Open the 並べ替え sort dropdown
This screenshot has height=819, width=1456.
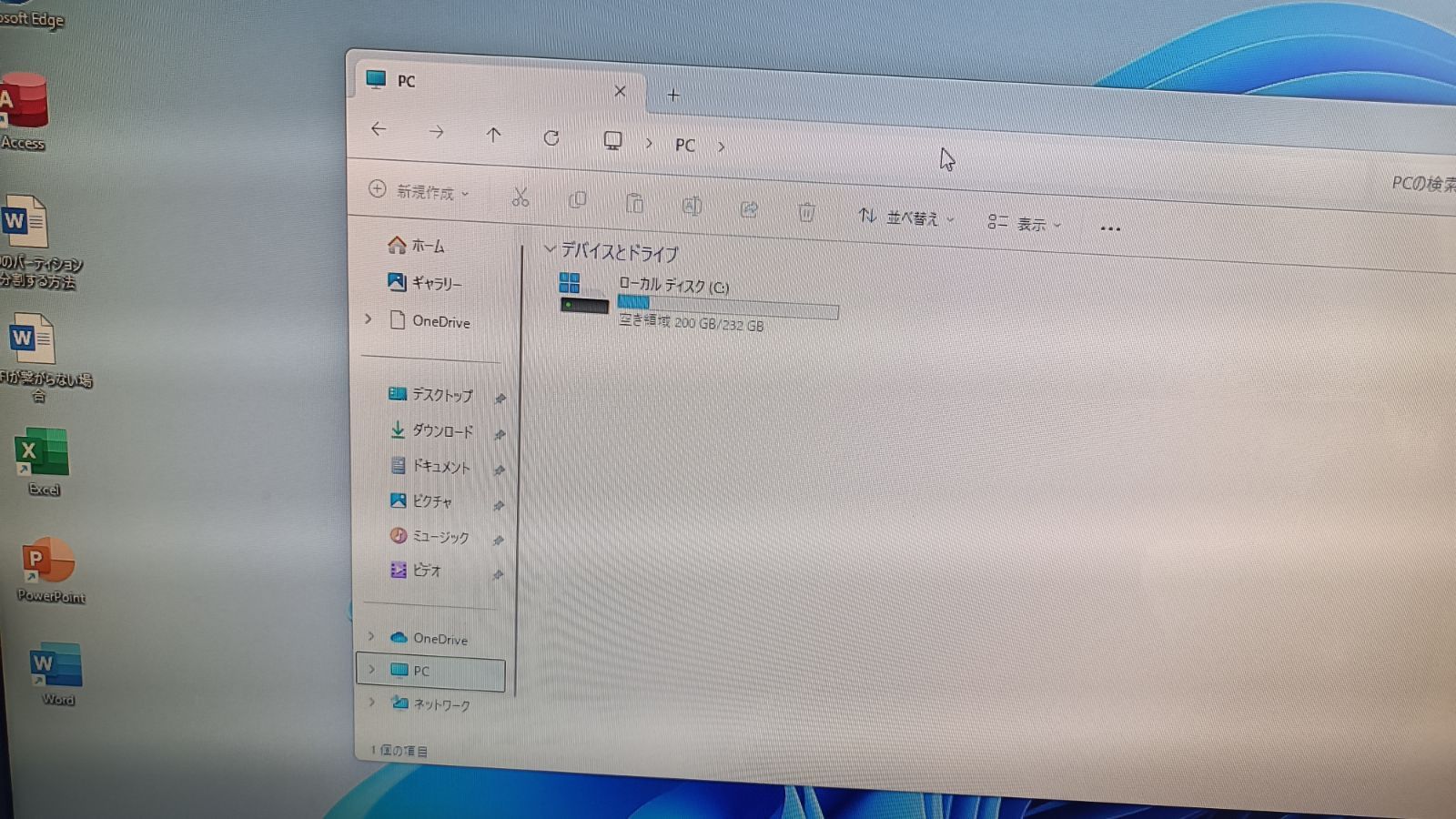coord(906,217)
